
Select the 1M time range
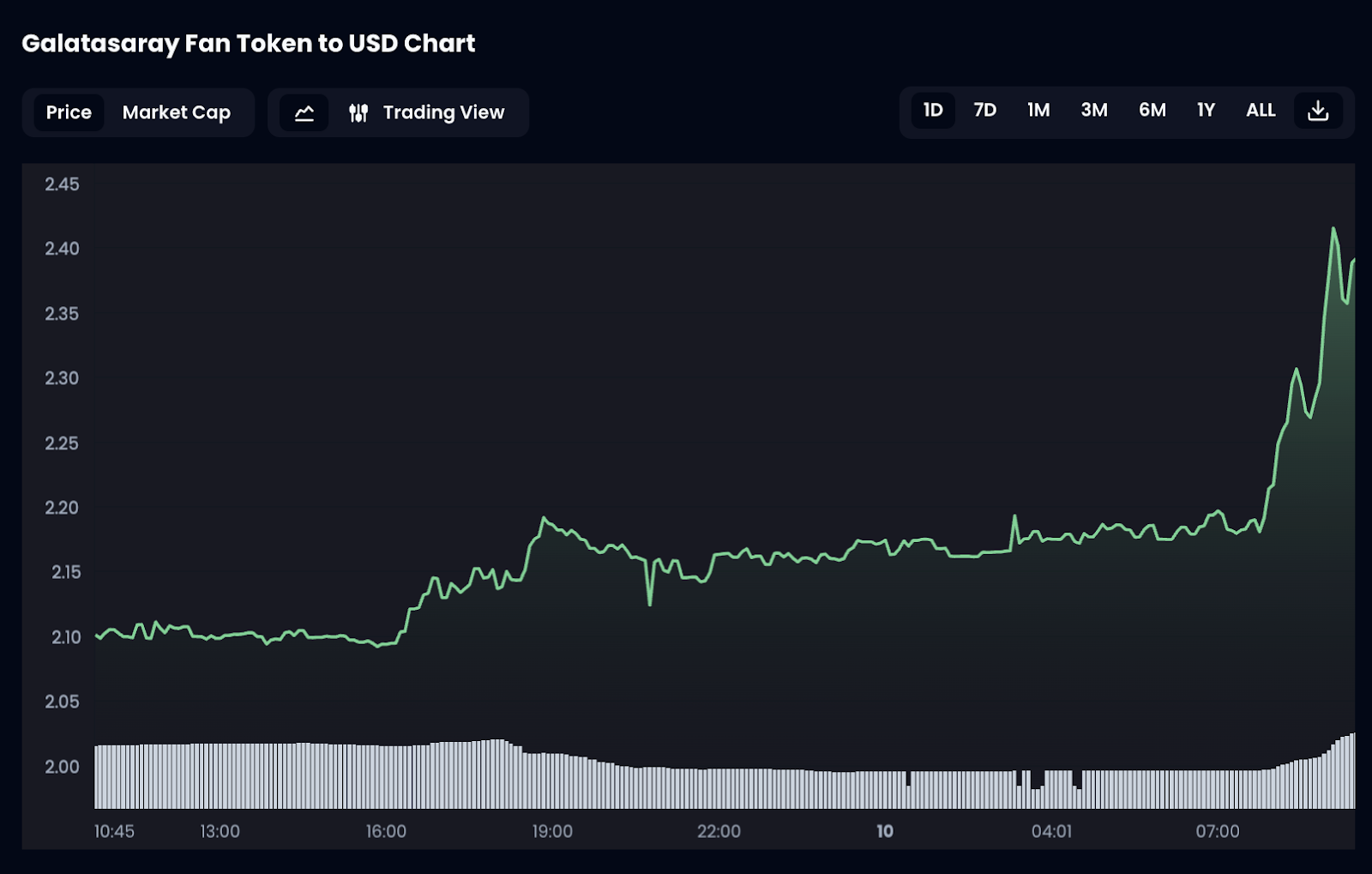tap(1038, 111)
